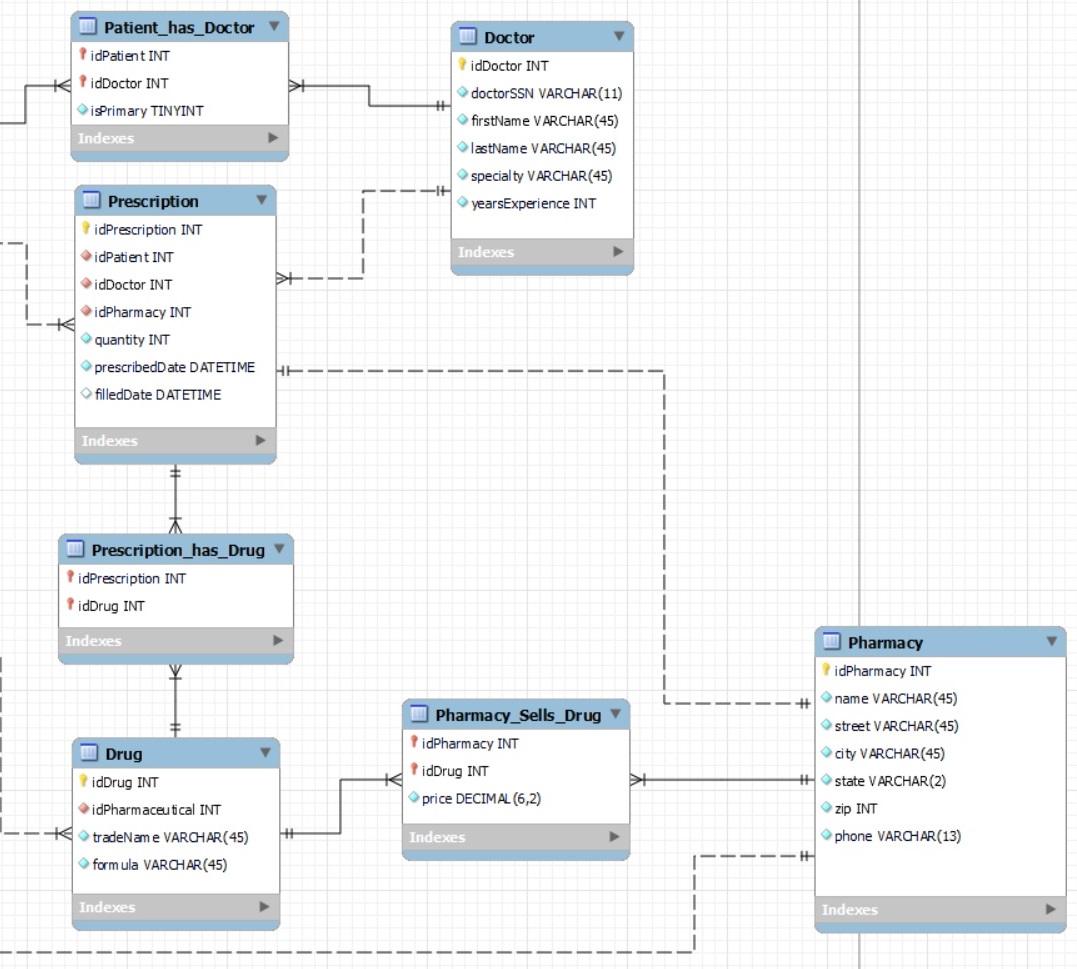Click the Doctor table title text
1077x969 pixels.
[509, 37]
